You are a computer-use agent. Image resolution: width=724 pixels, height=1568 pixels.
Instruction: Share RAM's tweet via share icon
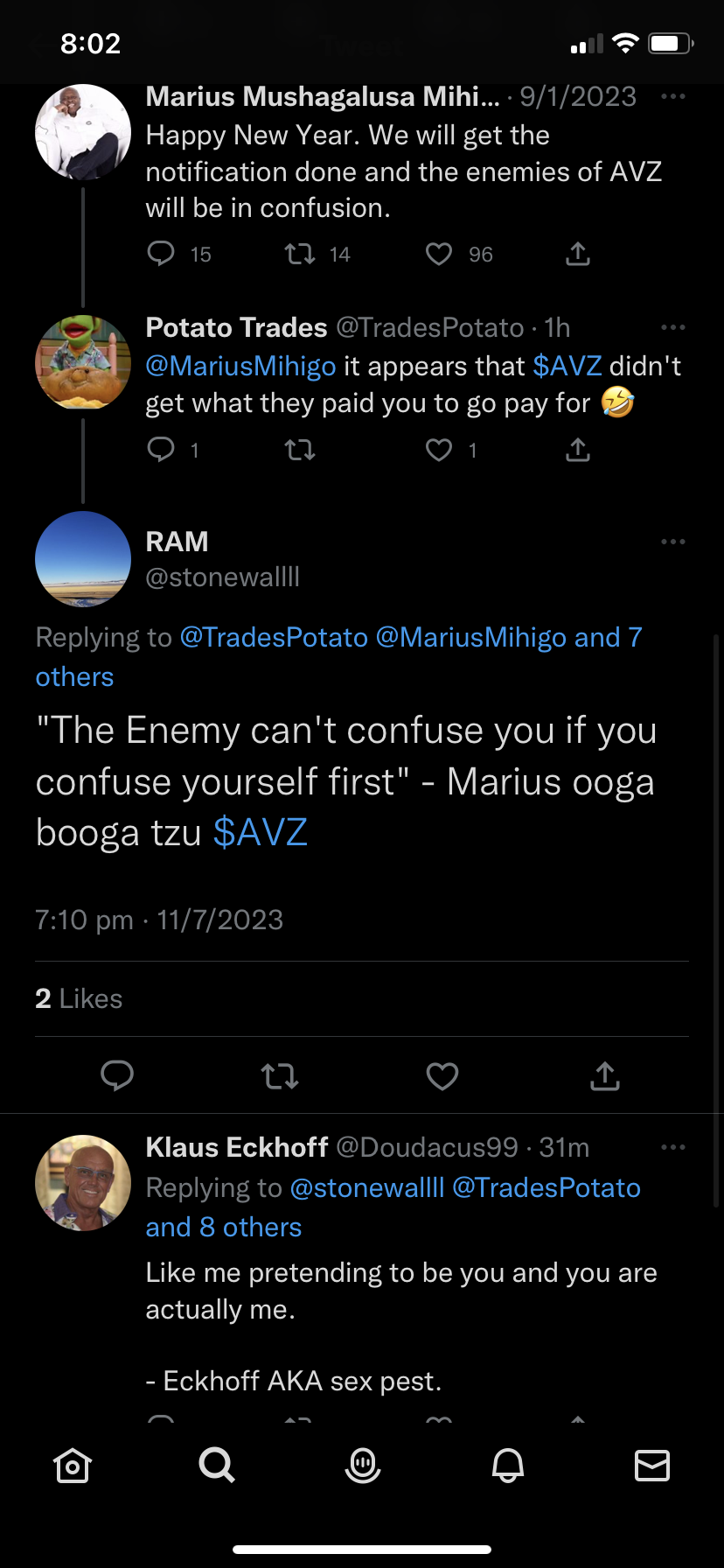[x=604, y=1075]
